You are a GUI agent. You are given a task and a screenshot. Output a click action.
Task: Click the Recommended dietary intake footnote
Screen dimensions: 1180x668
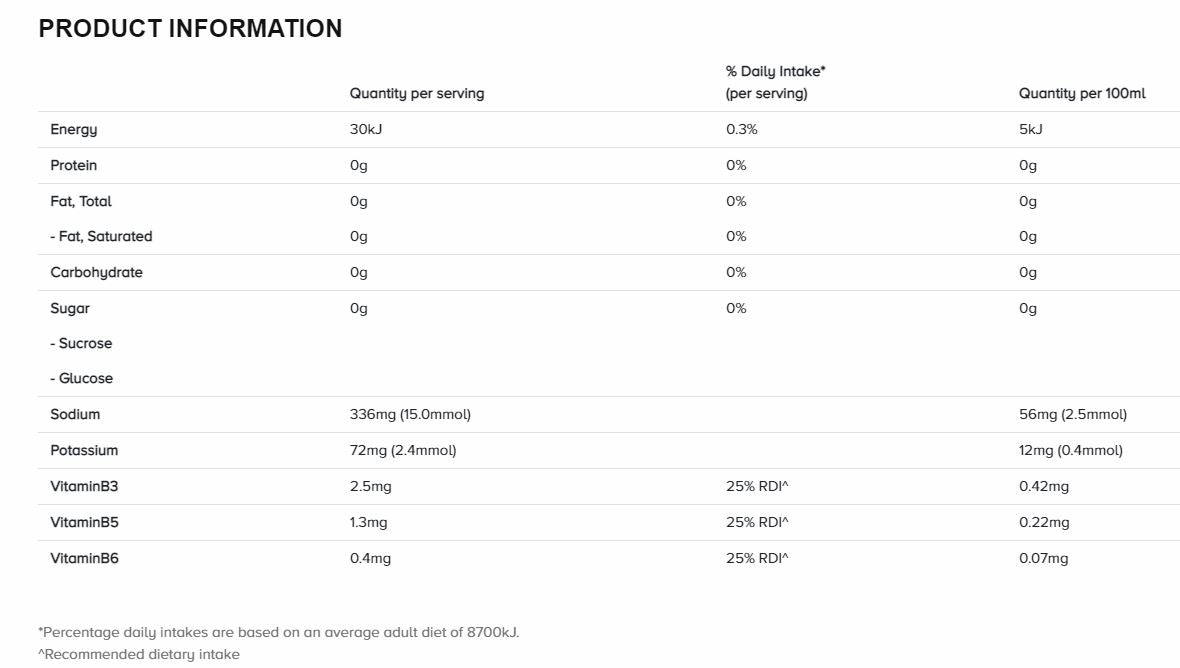pos(139,655)
